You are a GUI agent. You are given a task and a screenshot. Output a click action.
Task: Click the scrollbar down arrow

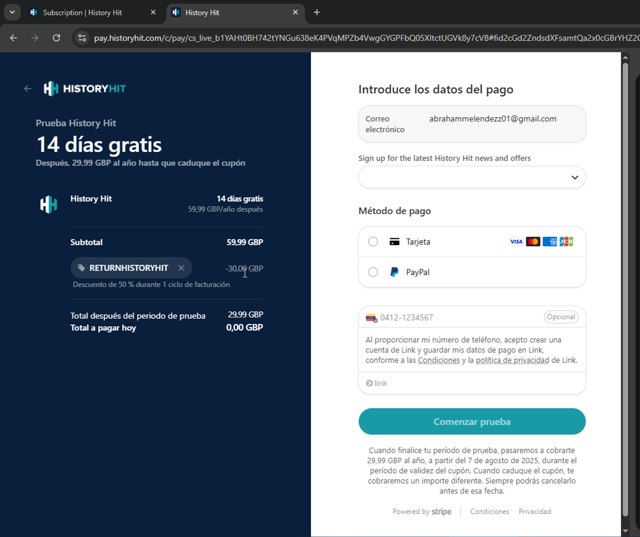[x=625, y=531]
